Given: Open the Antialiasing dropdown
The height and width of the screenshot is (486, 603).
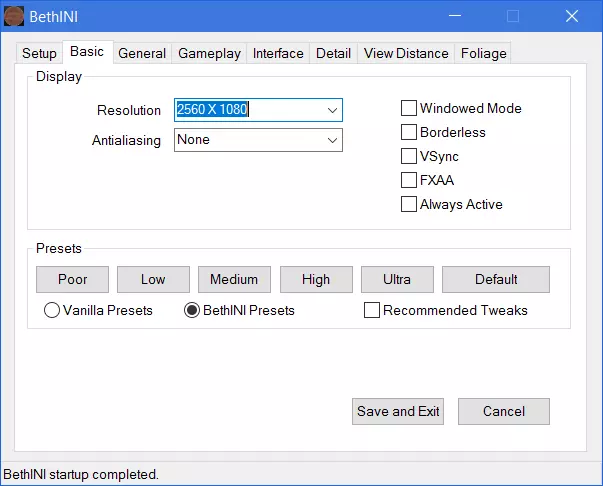Looking at the screenshot, I should 258,140.
